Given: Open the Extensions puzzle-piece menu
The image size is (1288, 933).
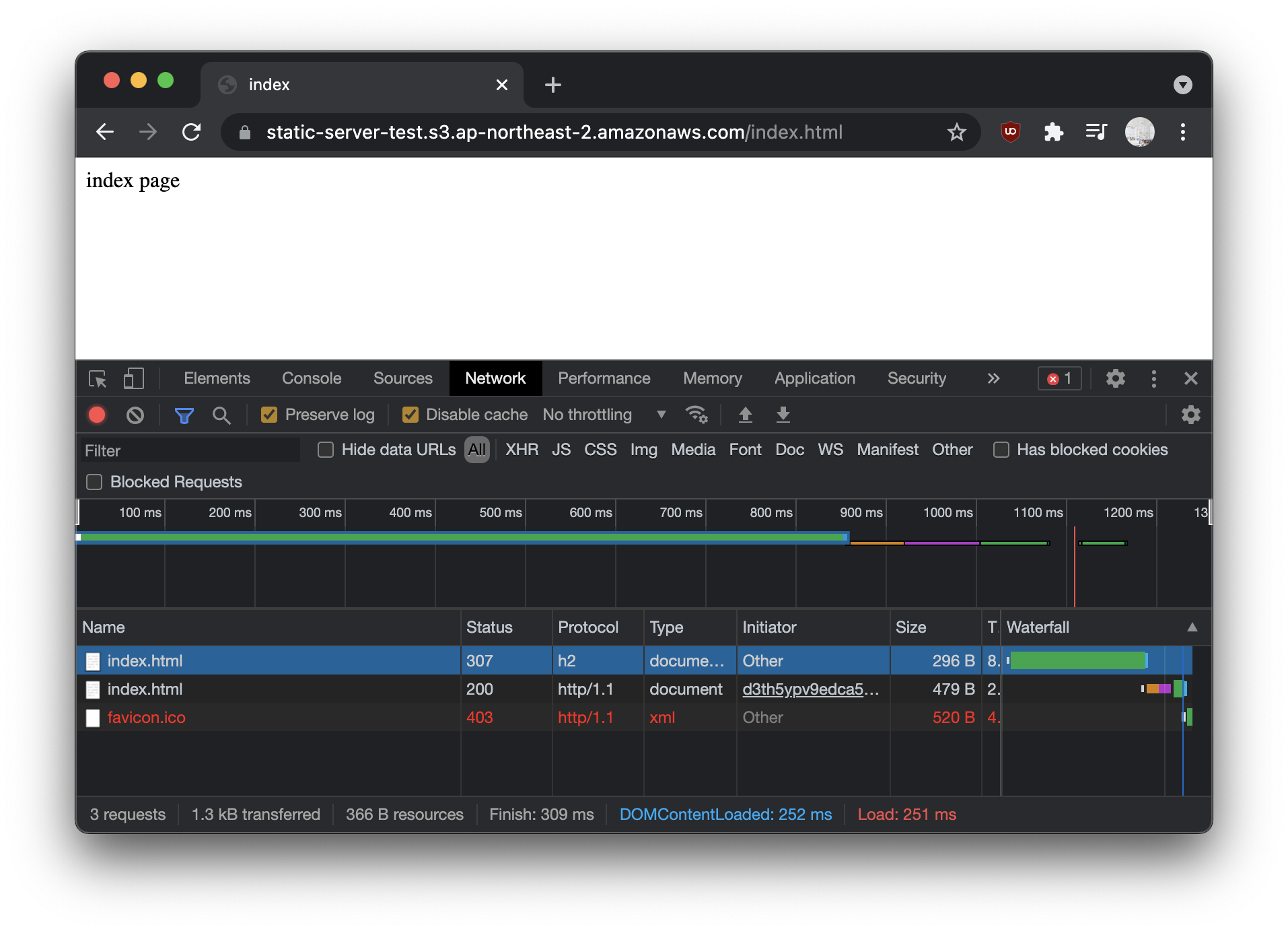Looking at the screenshot, I should (1053, 132).
